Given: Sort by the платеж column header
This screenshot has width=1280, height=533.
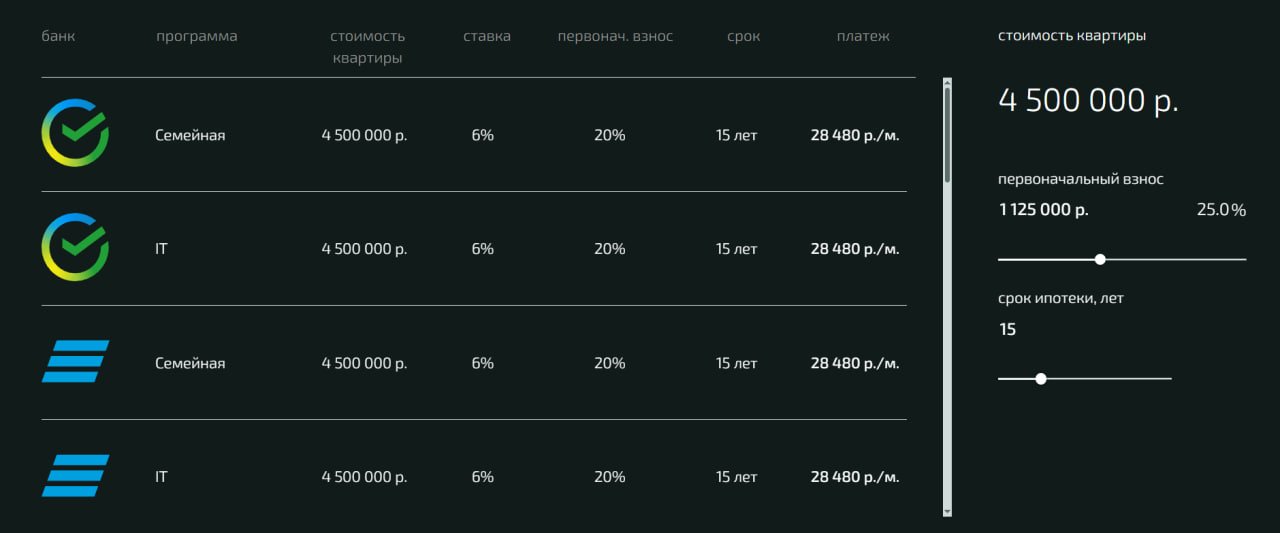Looking at the screenshot, I should (863, 37).
